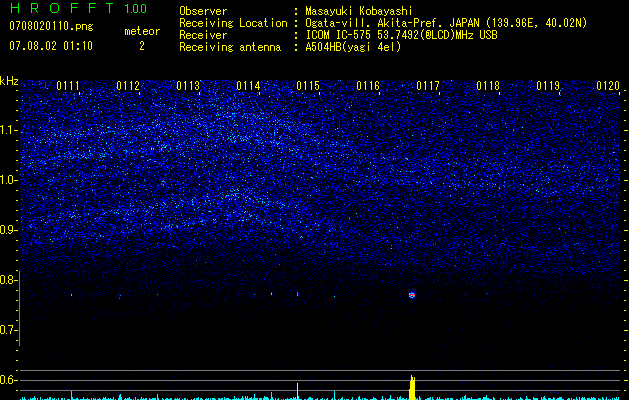Select the Ogata-vill. Akita-Pref. JAPAN location text
This screenshot has height=400, width=629.
pos(446,24)
